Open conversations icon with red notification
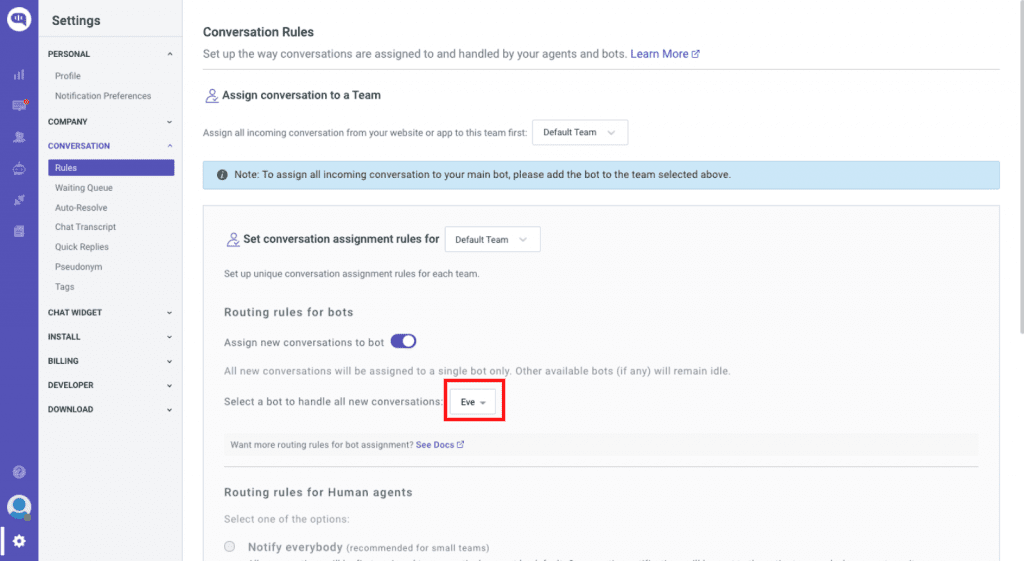 point(20,105)
